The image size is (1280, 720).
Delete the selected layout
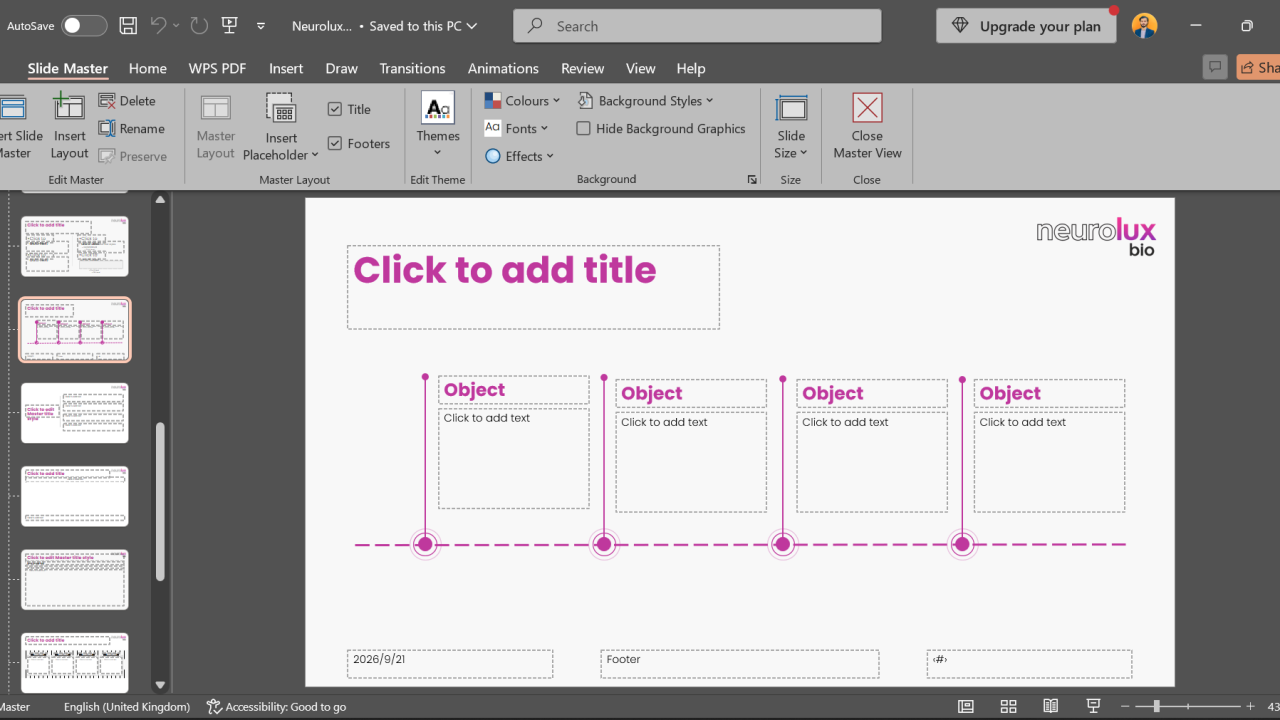point(127,101)
